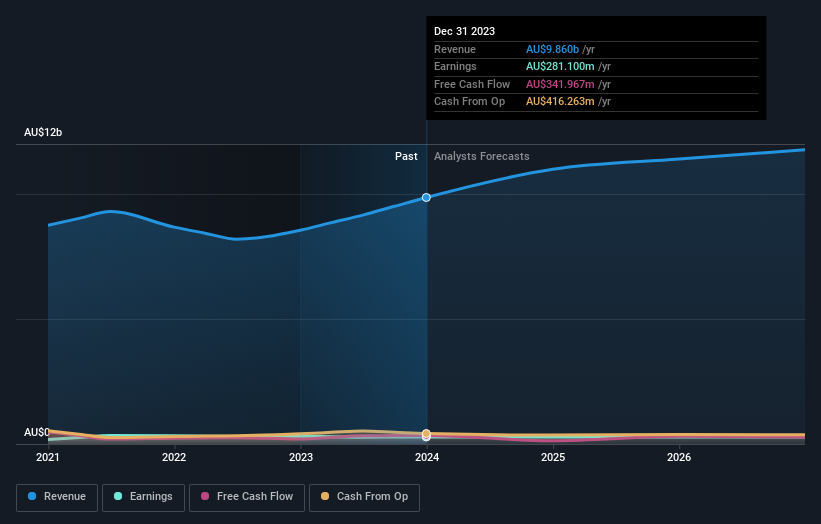
Task: Select the 2023 x-axis label
Action: point(301,458)
